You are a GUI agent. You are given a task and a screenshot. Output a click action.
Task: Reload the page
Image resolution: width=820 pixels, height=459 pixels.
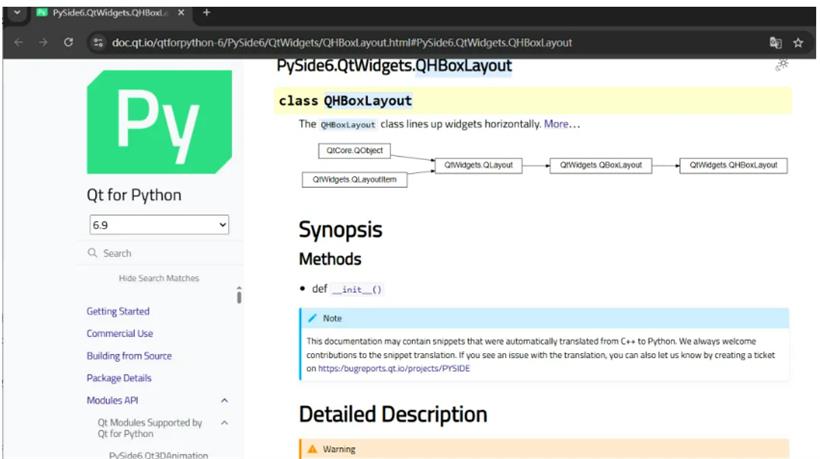[69, 42]
